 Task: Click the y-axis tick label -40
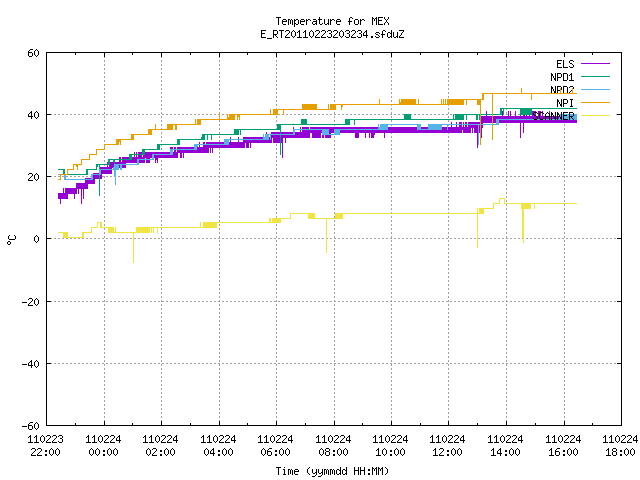click(x=31, y=364)
